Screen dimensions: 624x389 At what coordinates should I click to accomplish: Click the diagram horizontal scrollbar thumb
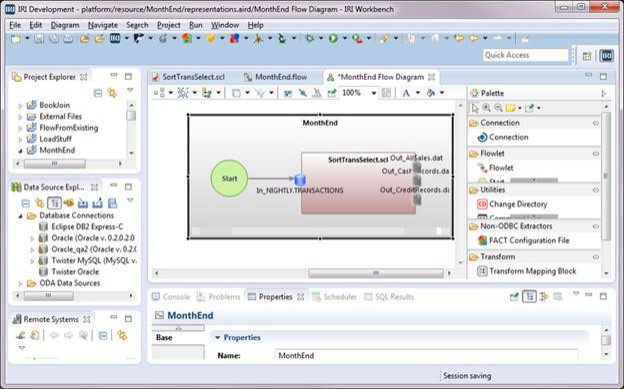376,273
